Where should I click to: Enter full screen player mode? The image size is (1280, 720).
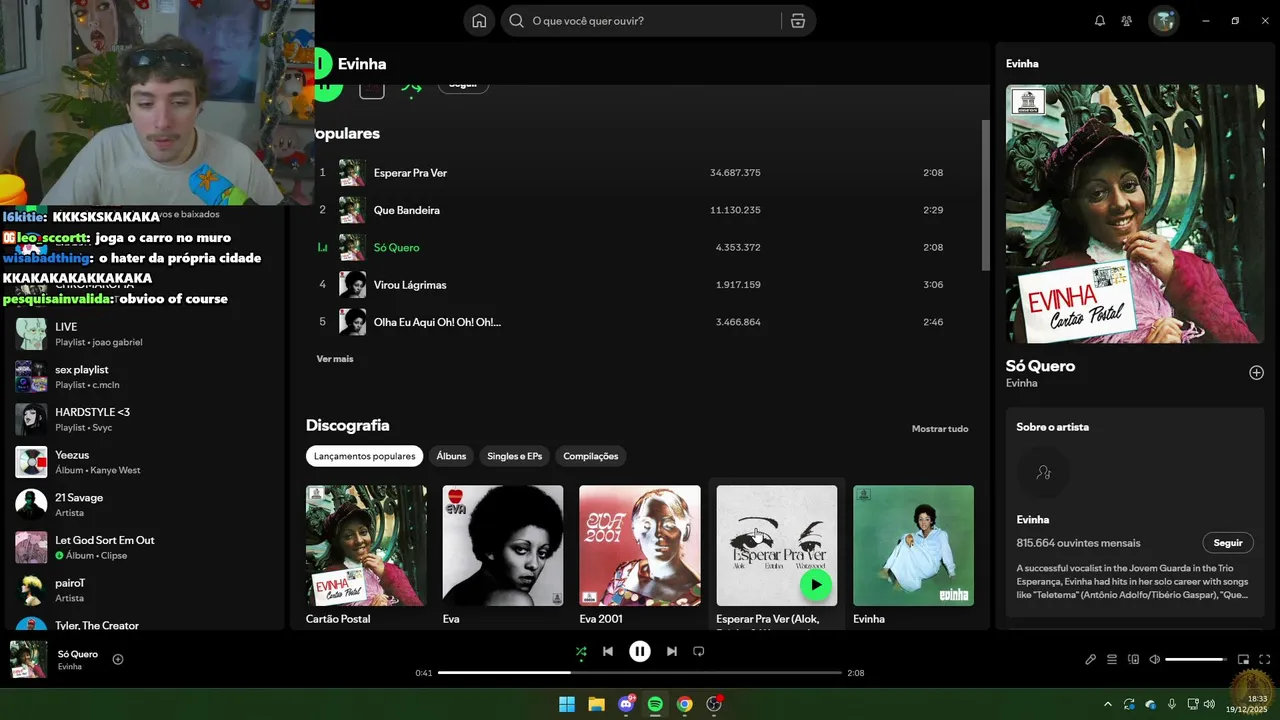point(1265,659)
